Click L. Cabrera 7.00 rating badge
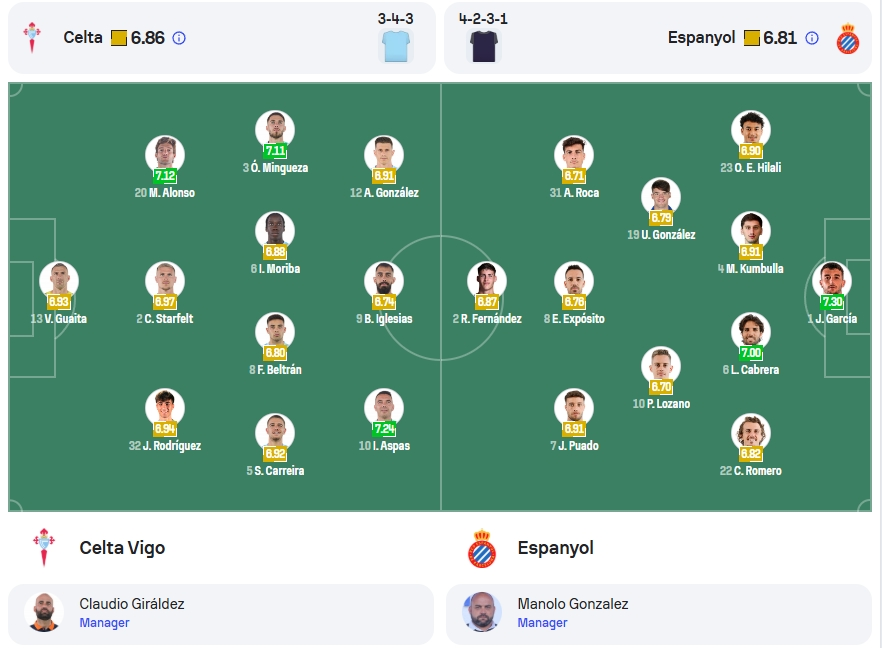 pyautogui.click(x=751, y=353)
